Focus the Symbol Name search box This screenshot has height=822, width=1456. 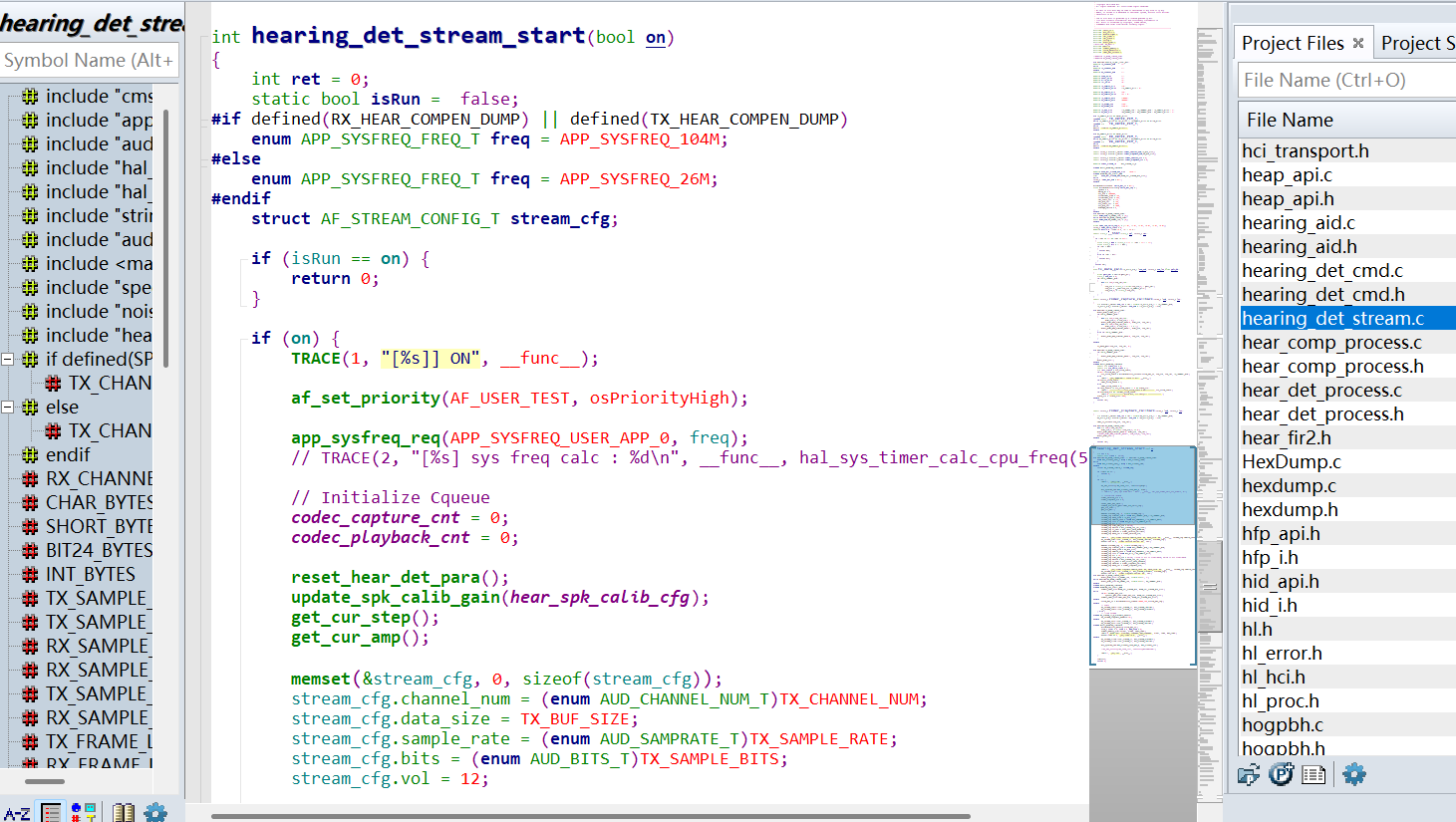[x=90, y=60]
